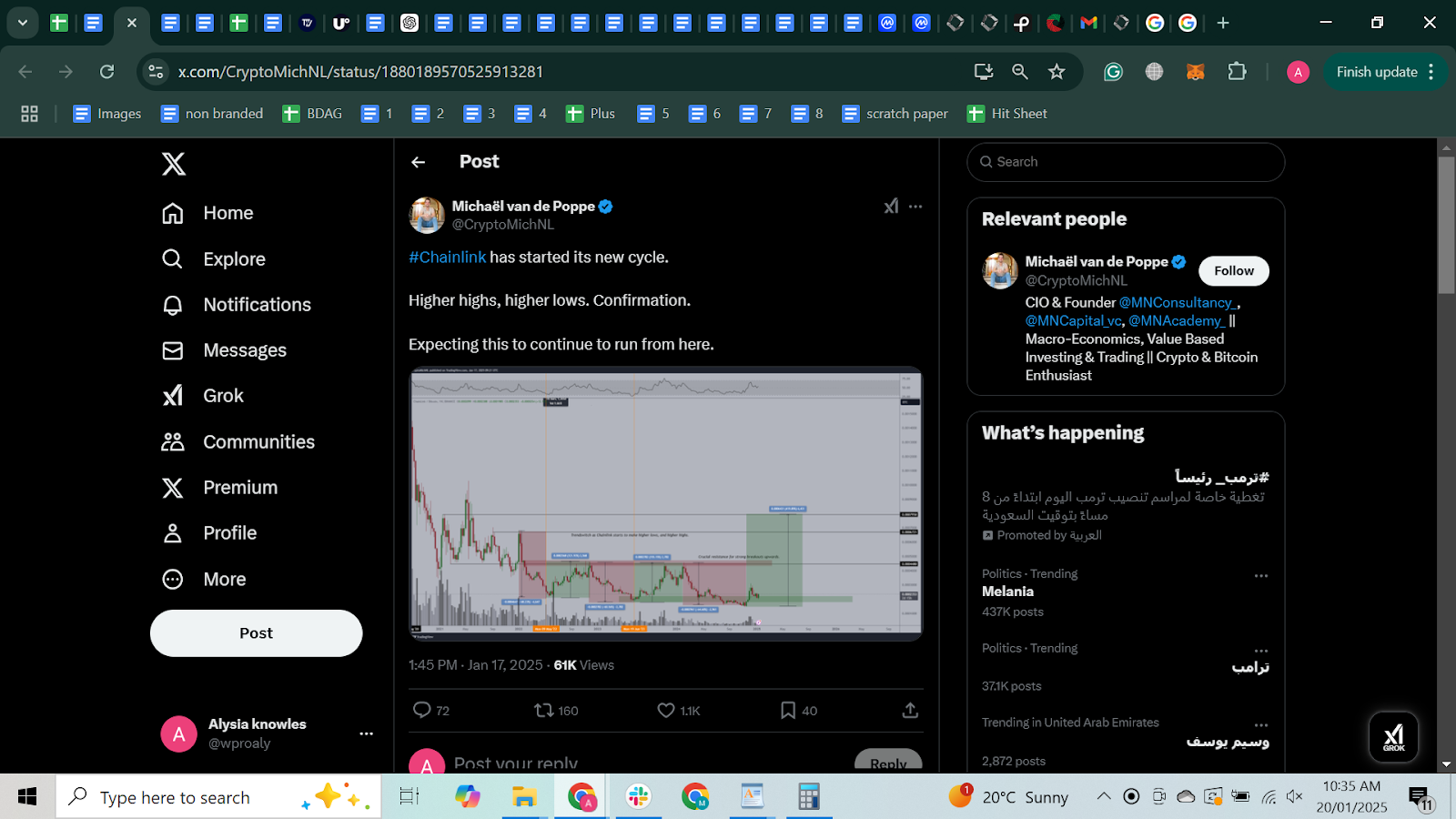The width and height of the screenshot is (1456, 819).
Task: Click the browser address bar URL
Action: click(360, 72)
